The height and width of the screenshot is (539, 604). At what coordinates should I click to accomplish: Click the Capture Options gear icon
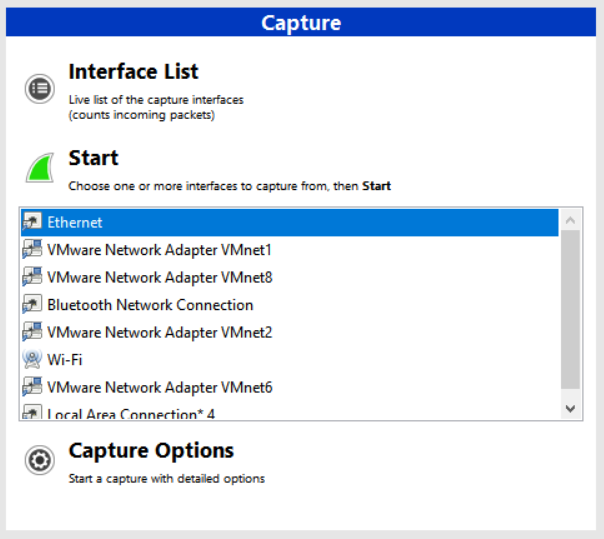(40, 460)
